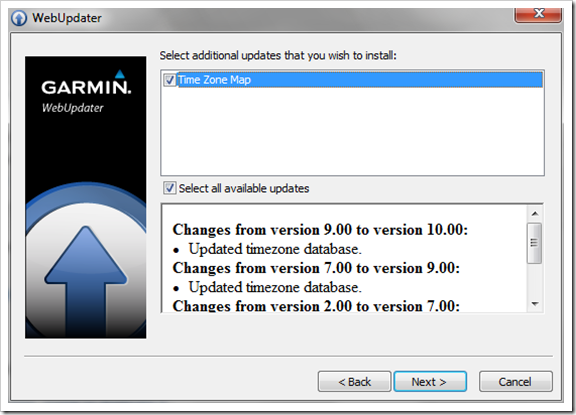Click the 'Changes from version 9.00 to version 10.00' heading
576x415 pixels.
320,230
